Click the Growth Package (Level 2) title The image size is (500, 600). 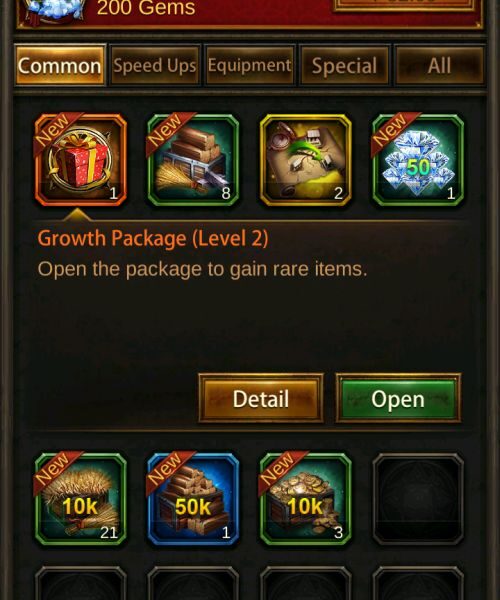tap(153, 238)
